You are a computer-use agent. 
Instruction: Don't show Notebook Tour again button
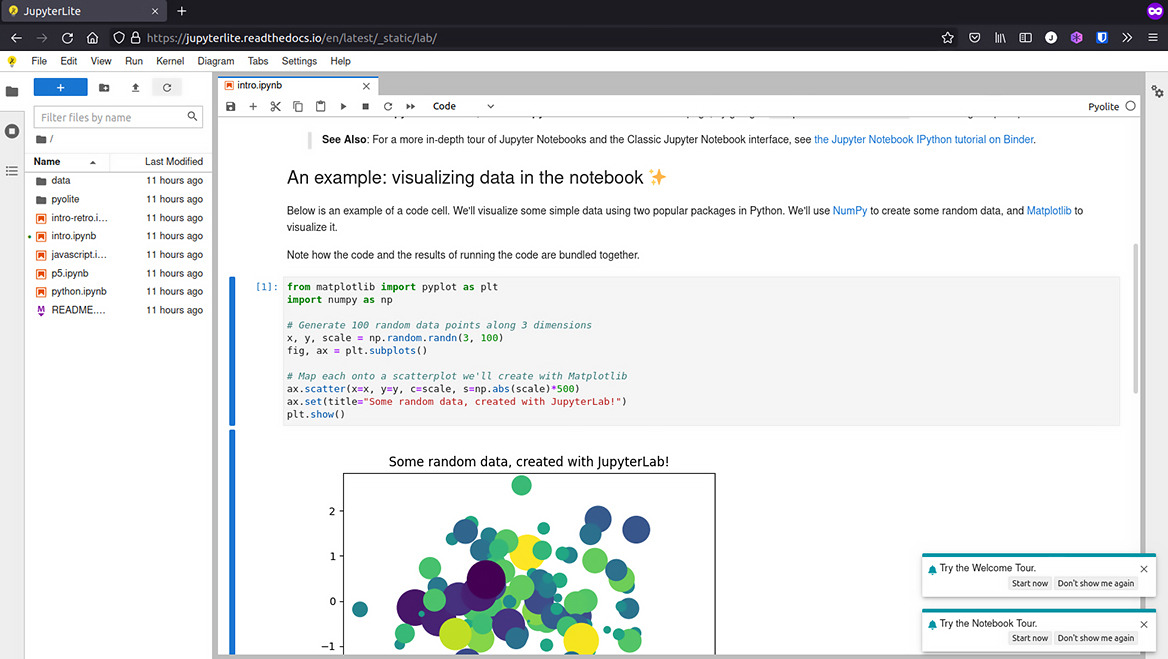tap(1096, 638)
